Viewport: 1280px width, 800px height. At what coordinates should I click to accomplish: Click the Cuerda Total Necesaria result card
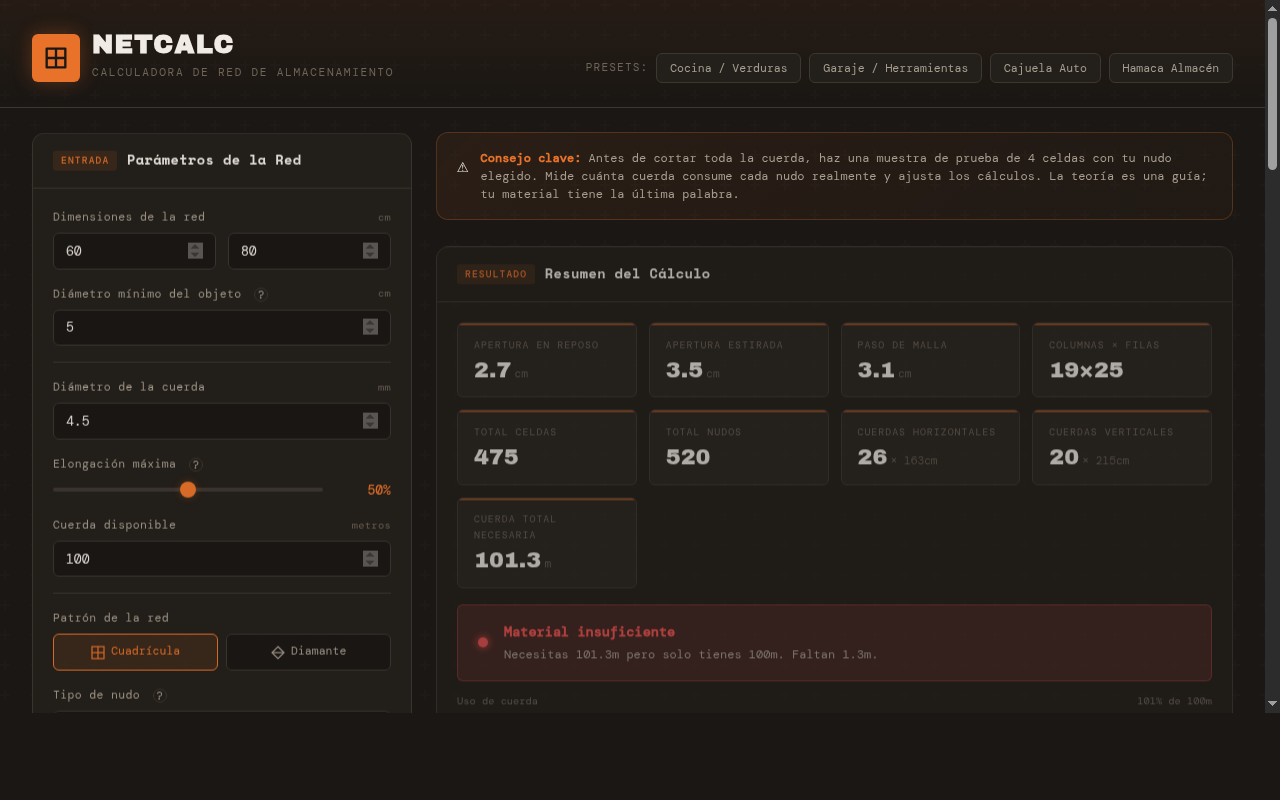[547, 543]
